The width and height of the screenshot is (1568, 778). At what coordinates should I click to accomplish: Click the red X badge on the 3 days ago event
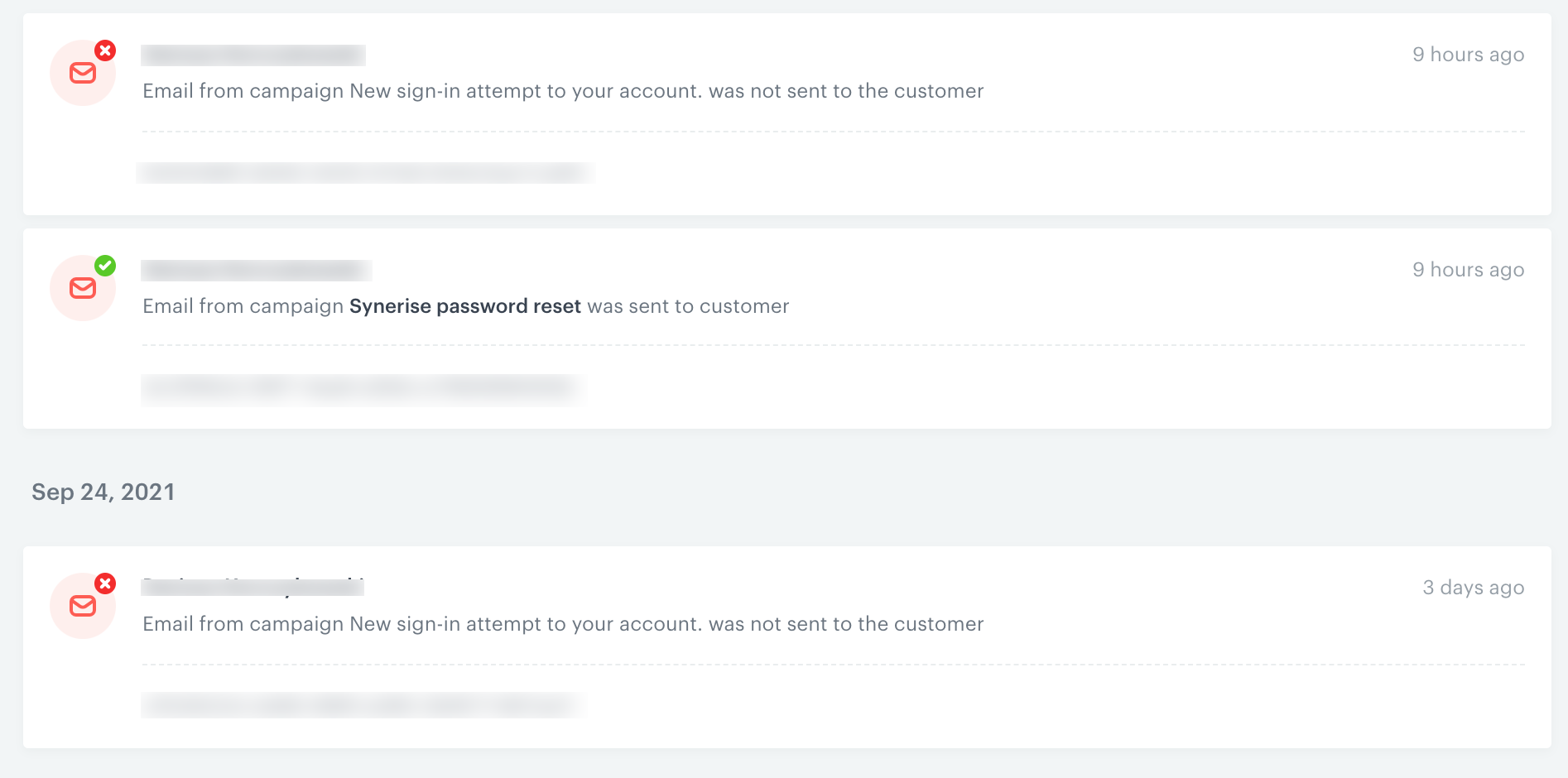click(x=105, y=583)
